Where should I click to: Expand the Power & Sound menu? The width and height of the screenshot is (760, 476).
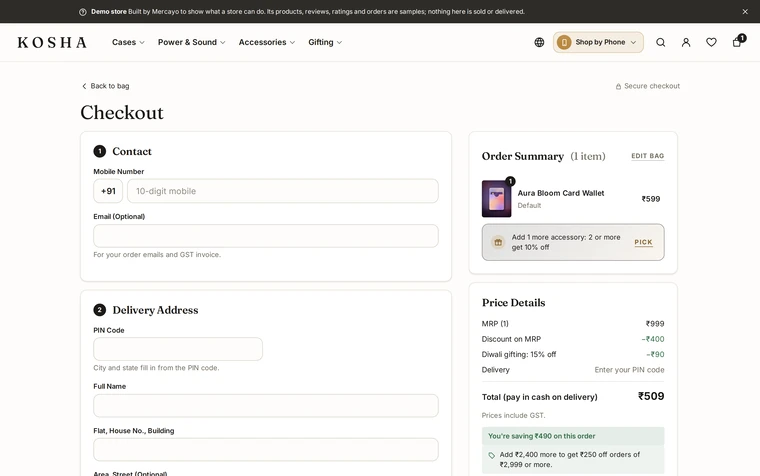(191, 42)
